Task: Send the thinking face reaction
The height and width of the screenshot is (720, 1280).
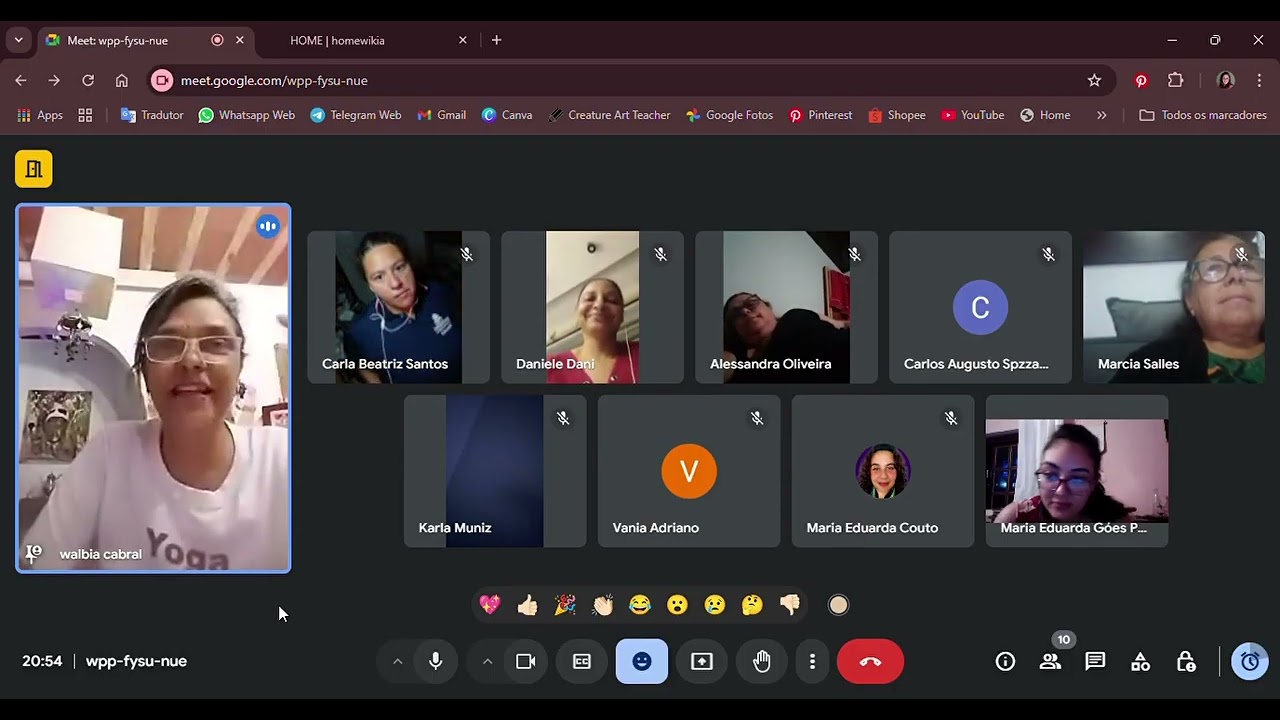Action: point(752,605)
